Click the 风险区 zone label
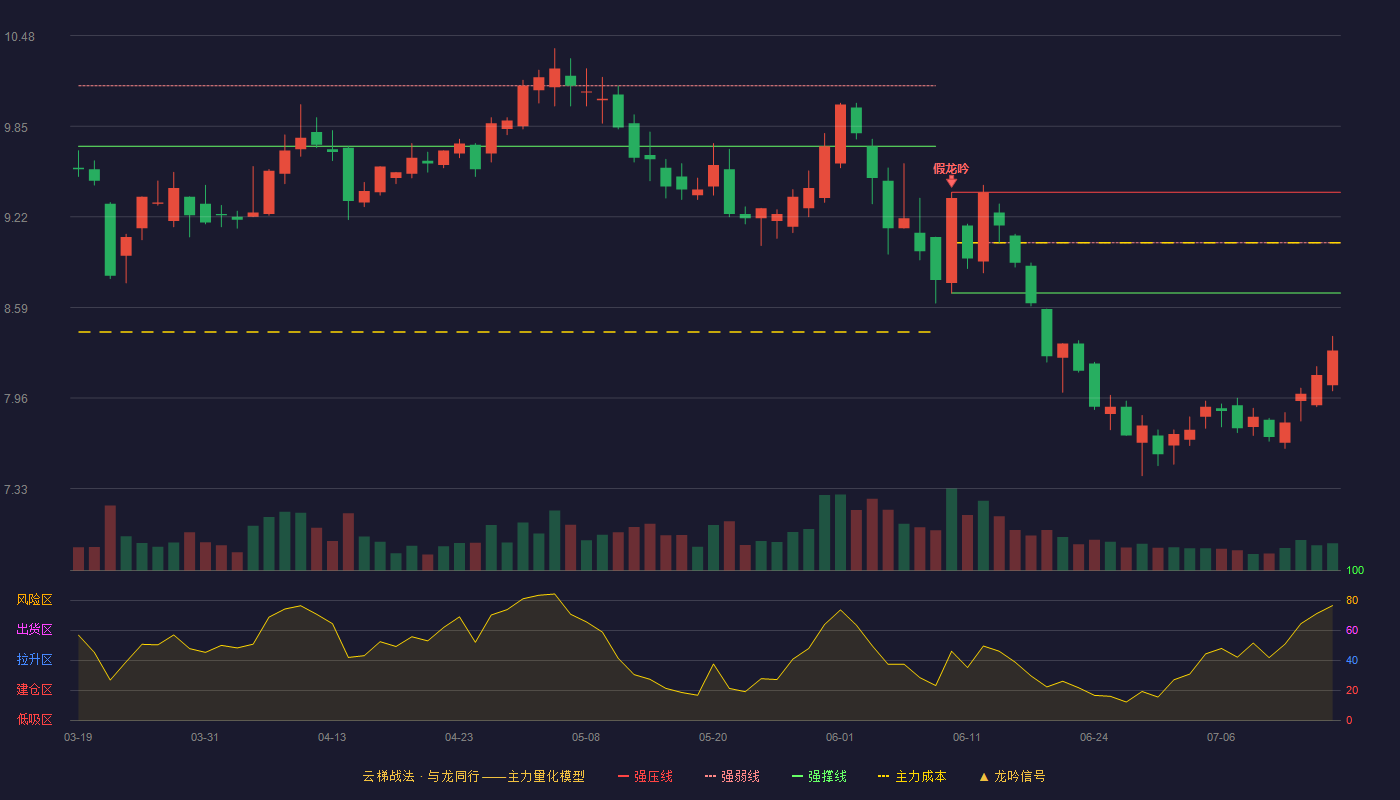Image resolution: width=1400 pixels, height=800 pixels. tap(34, 600)
